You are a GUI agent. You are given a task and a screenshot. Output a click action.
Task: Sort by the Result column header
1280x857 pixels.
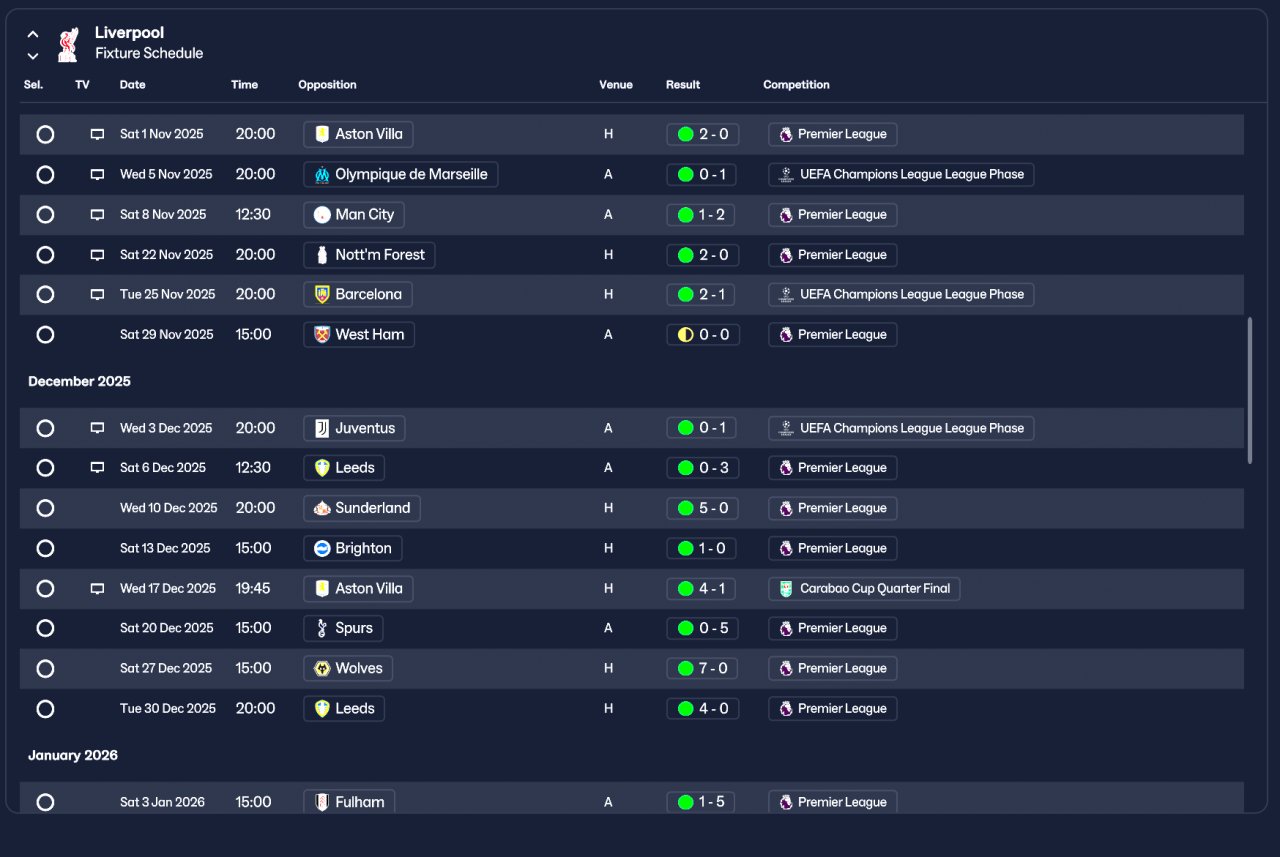click(x=683, y=85)
